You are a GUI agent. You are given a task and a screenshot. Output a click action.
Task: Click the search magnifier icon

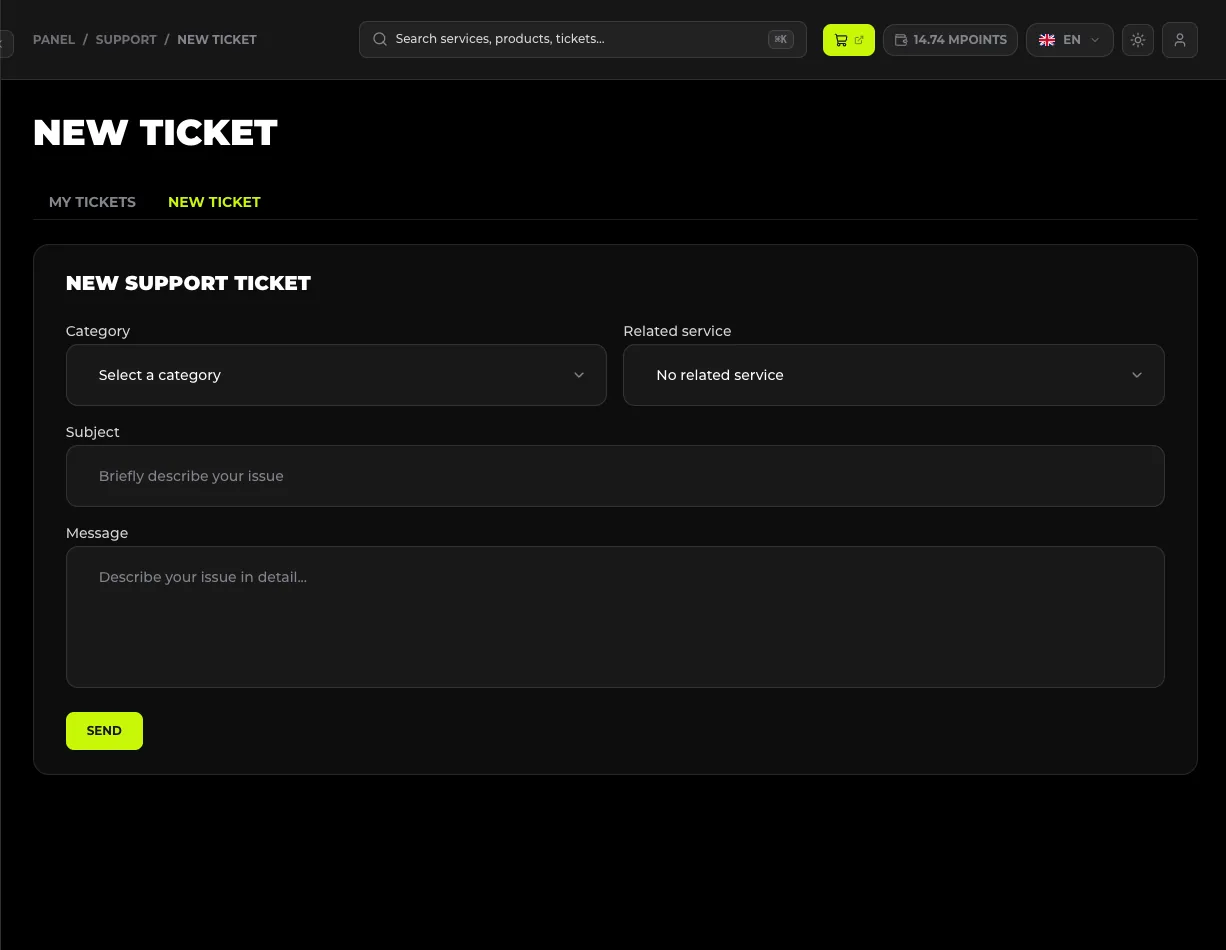(x=380, y=40)
